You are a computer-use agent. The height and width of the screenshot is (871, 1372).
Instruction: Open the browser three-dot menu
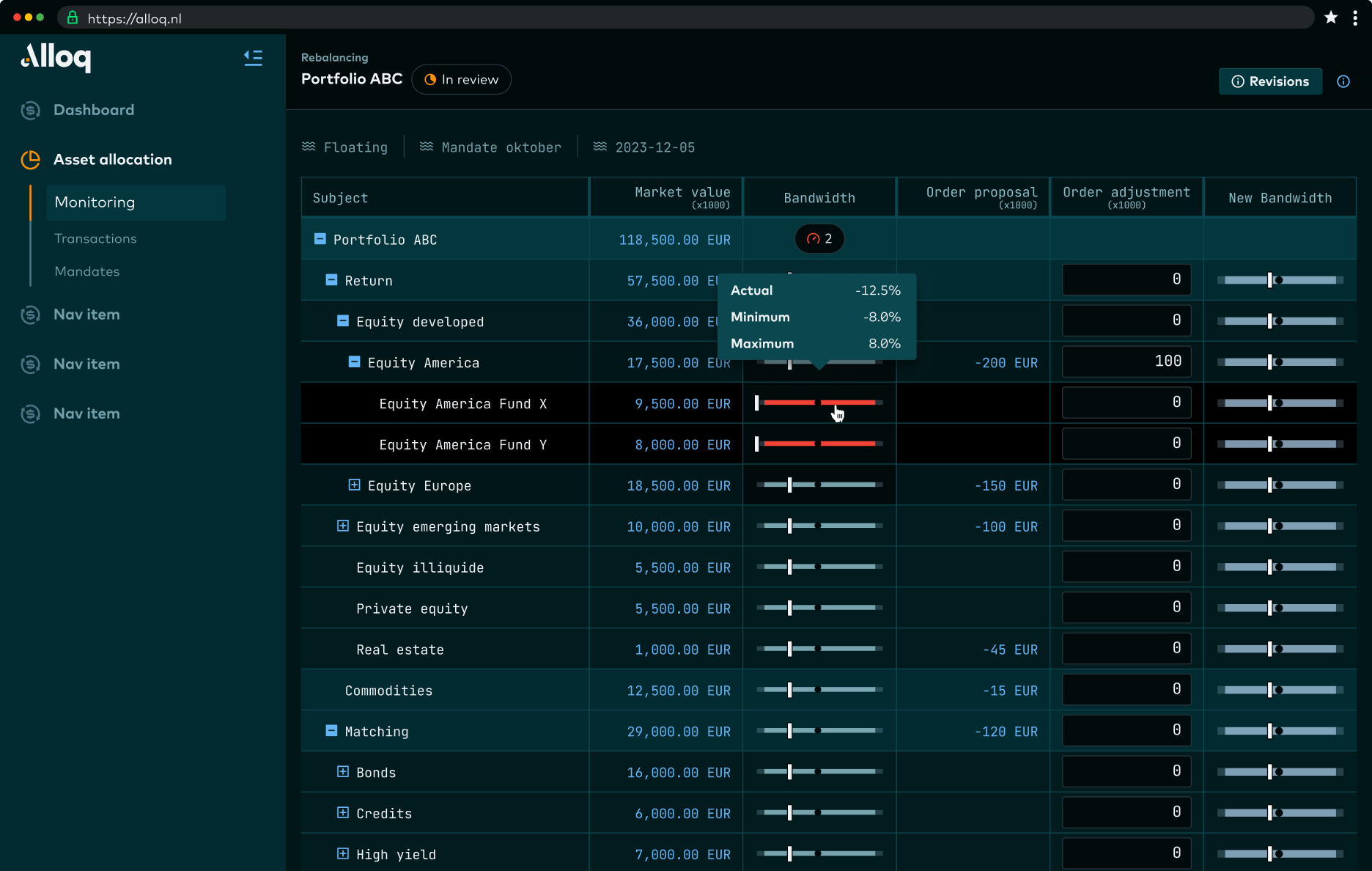tap(1354, 18)
